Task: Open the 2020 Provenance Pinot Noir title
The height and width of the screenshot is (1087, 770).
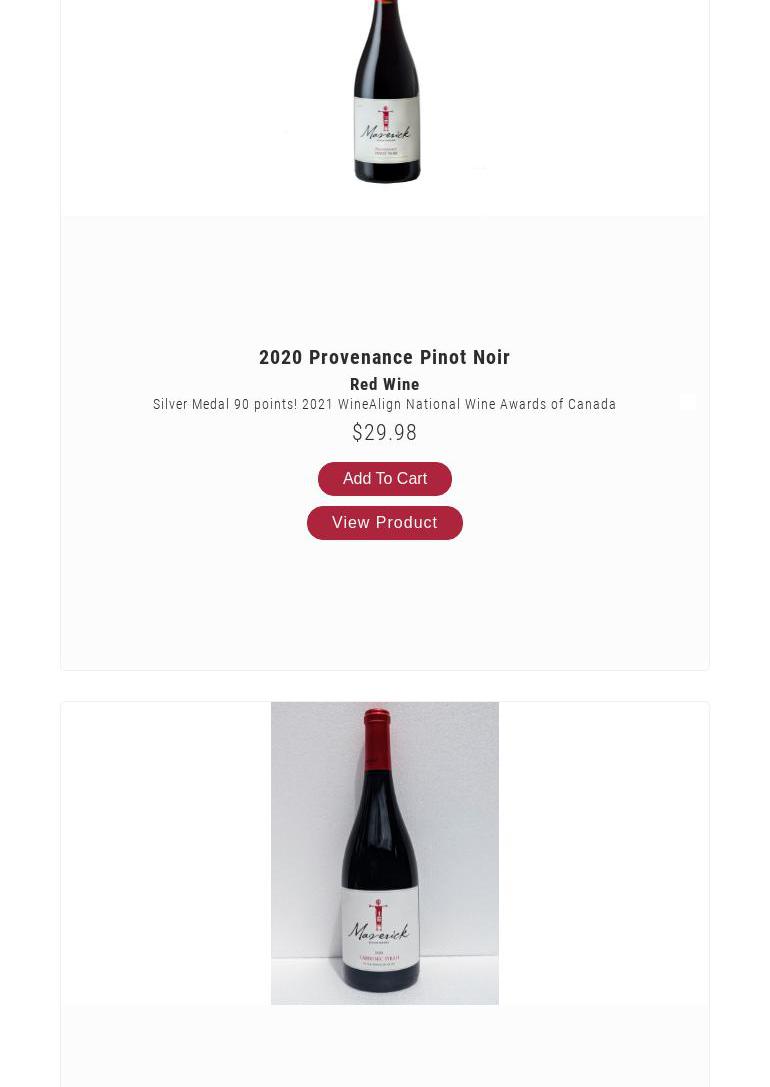Action: coord(384,357)
